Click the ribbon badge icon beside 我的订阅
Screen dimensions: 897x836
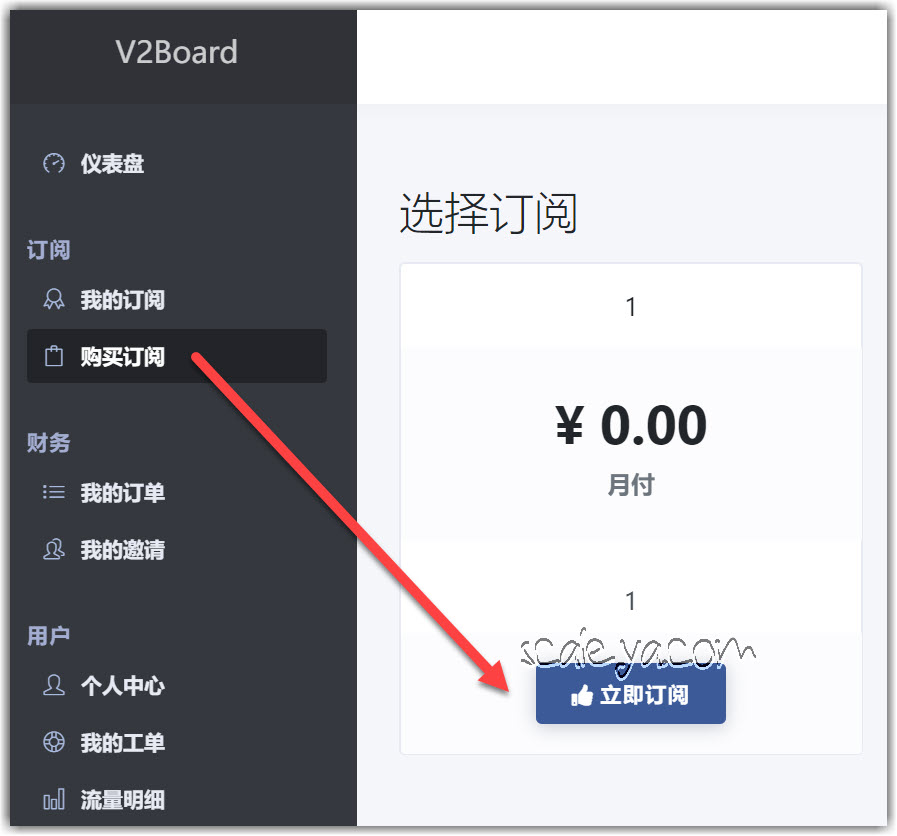(x=54, y=299)
